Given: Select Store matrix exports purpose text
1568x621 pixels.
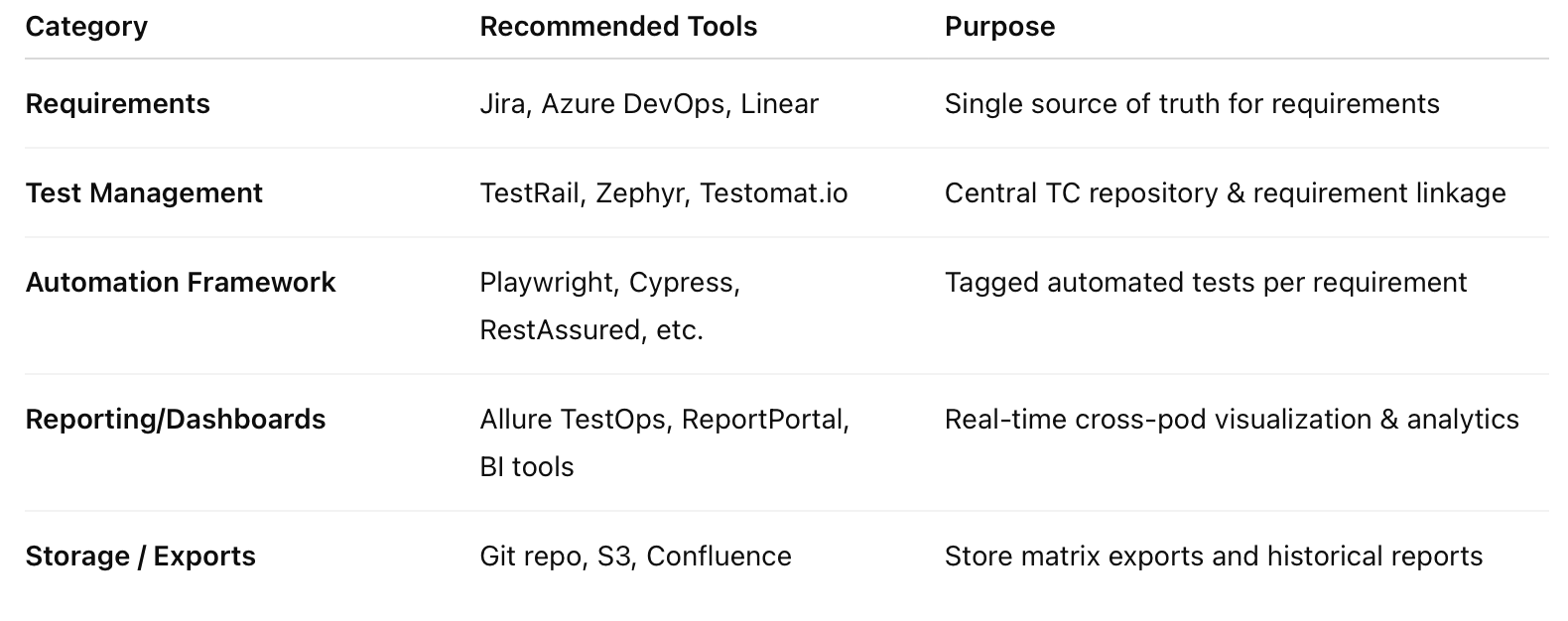Looking at the screenshot, I should (x=1213, y=557).
